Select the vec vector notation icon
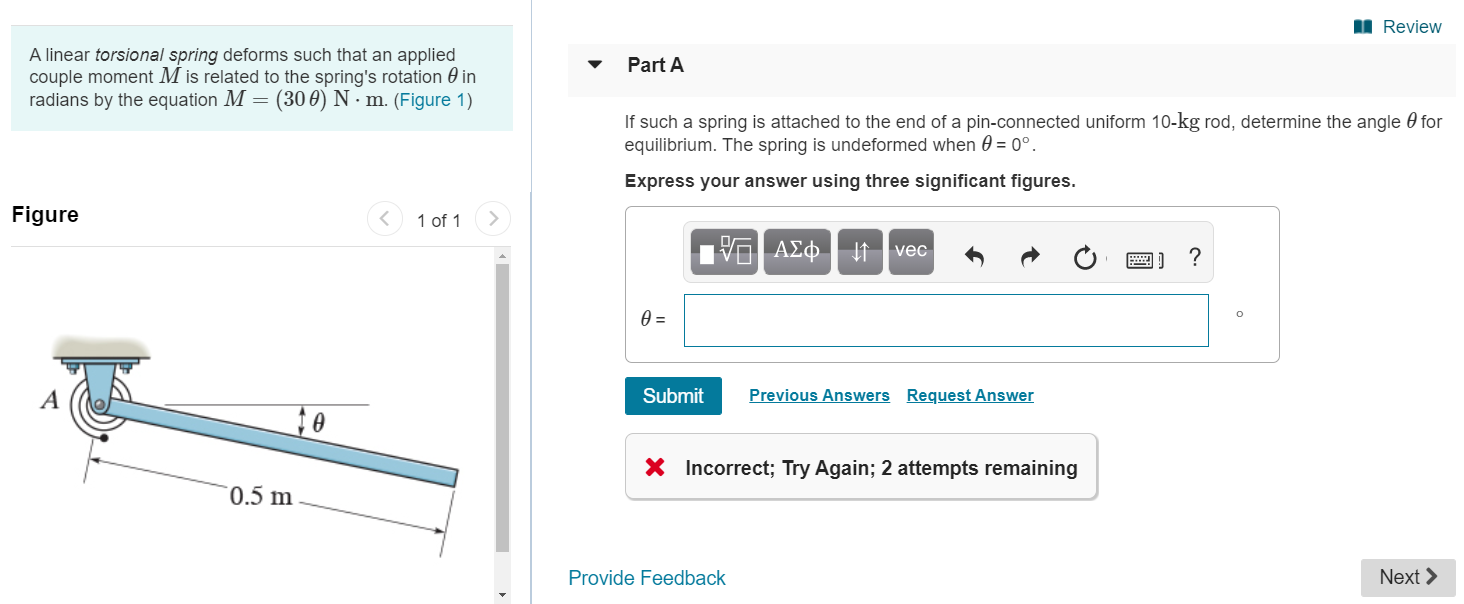The image size is (1464, 604). 910,251
